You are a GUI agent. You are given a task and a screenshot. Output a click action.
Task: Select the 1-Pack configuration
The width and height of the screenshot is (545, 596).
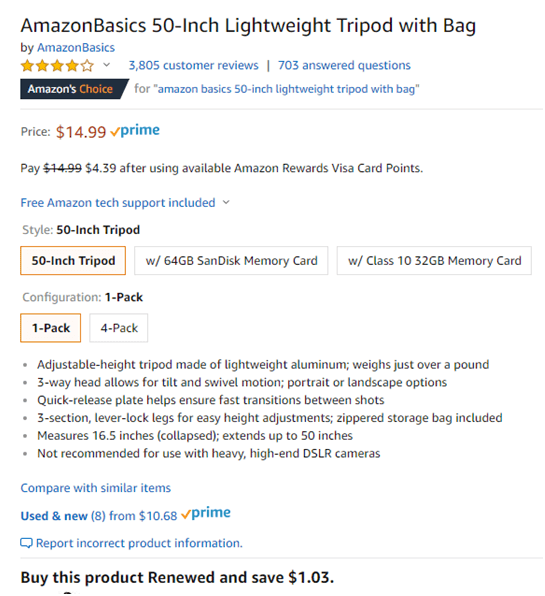point(51,328)
